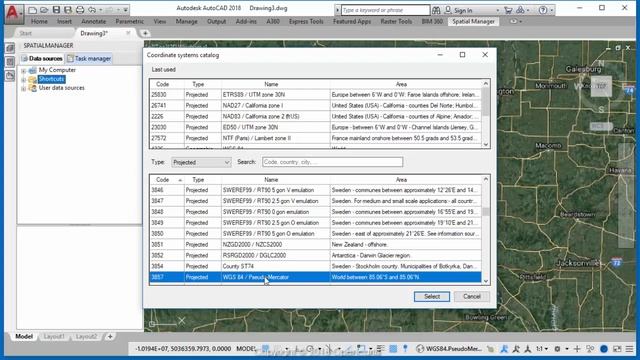Open annotation scale 1:1 dropdown
The image size is (640, 360).
[542, 349]
